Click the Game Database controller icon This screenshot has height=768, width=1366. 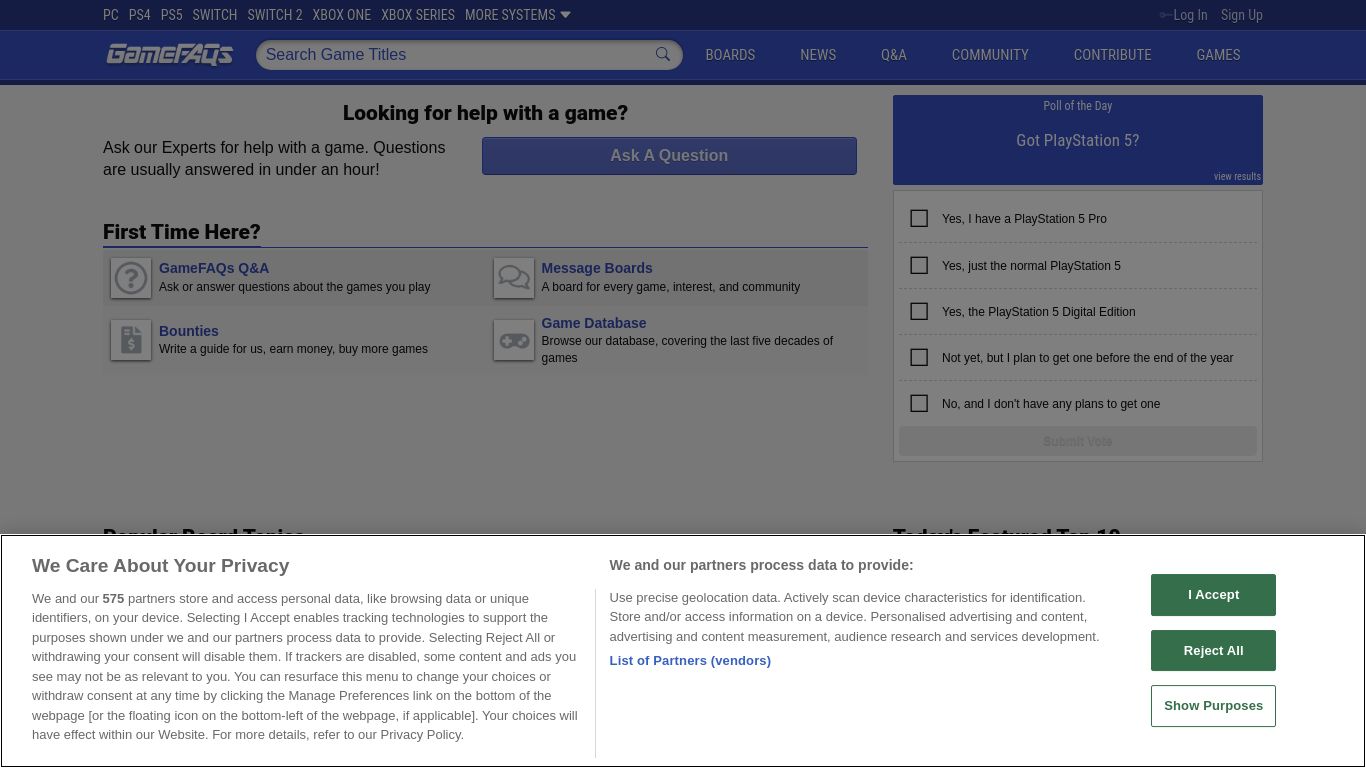(x=514, y=340)
